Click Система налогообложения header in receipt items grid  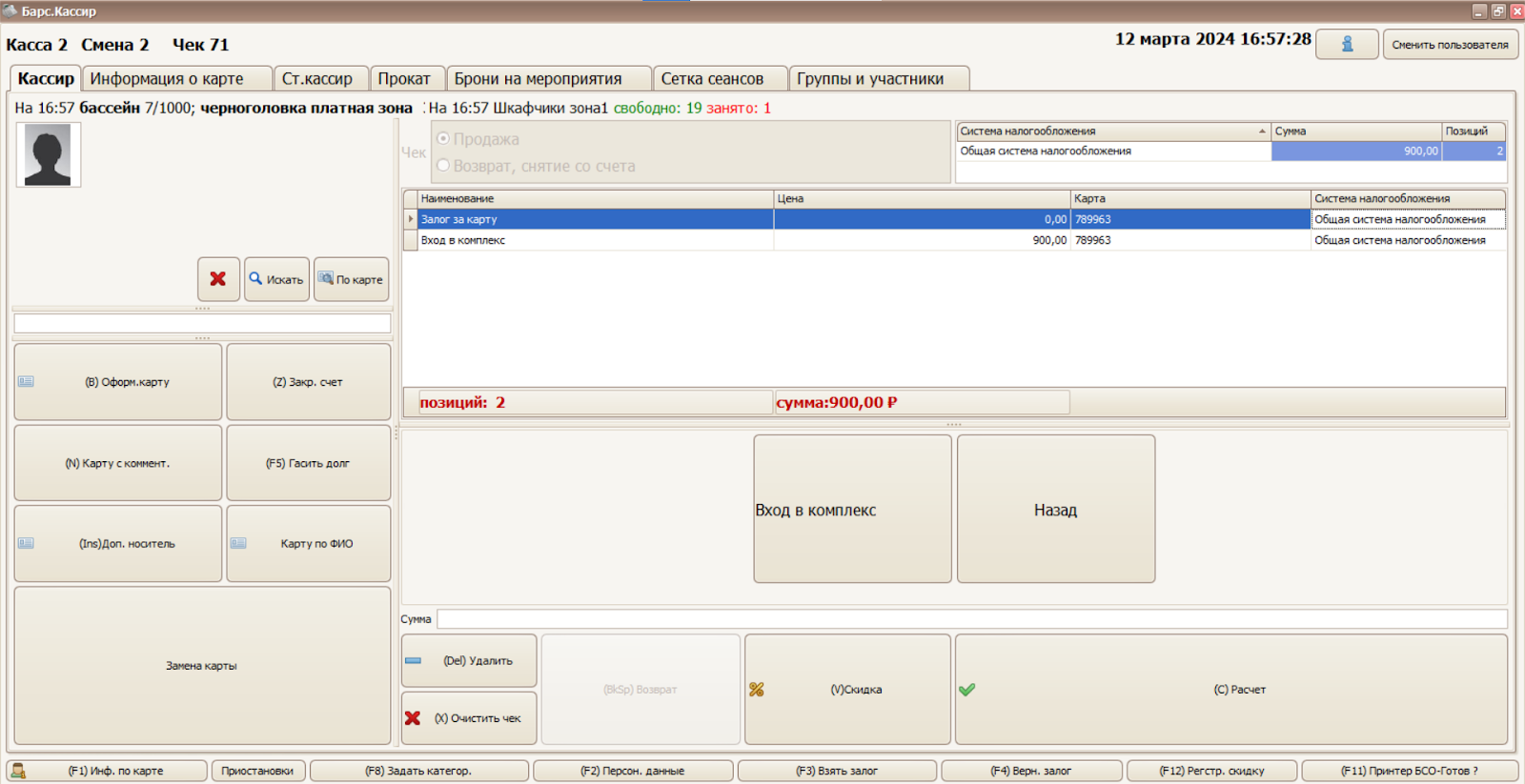click(x=1408, y=199)
